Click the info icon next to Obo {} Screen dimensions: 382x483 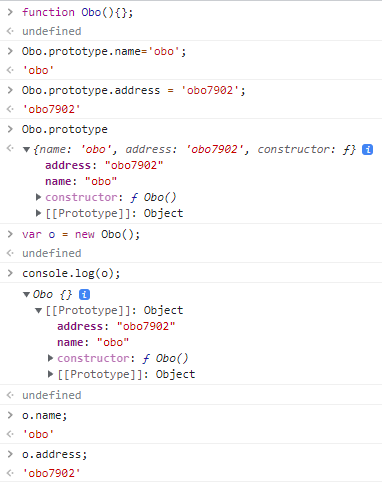[x=84, y=294]
